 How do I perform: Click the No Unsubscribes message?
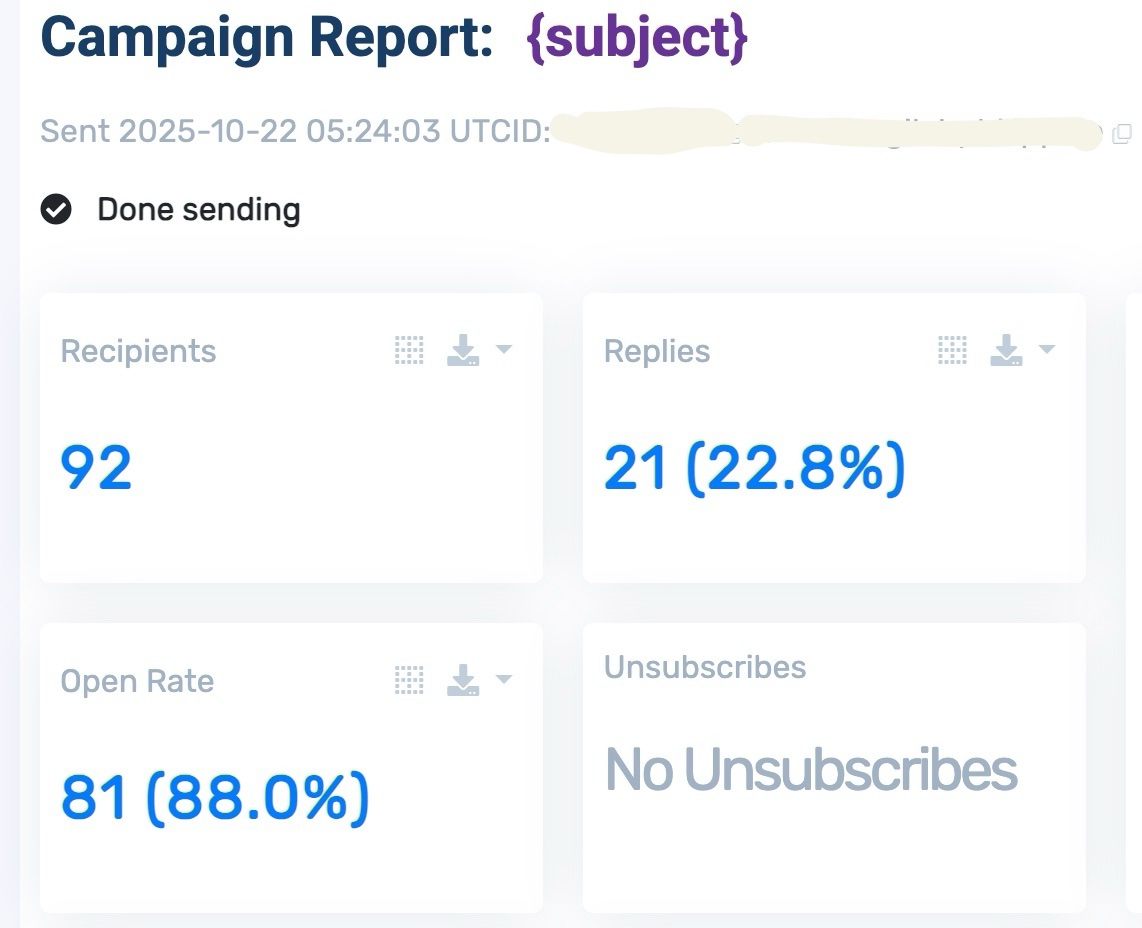tap(812, 769)
